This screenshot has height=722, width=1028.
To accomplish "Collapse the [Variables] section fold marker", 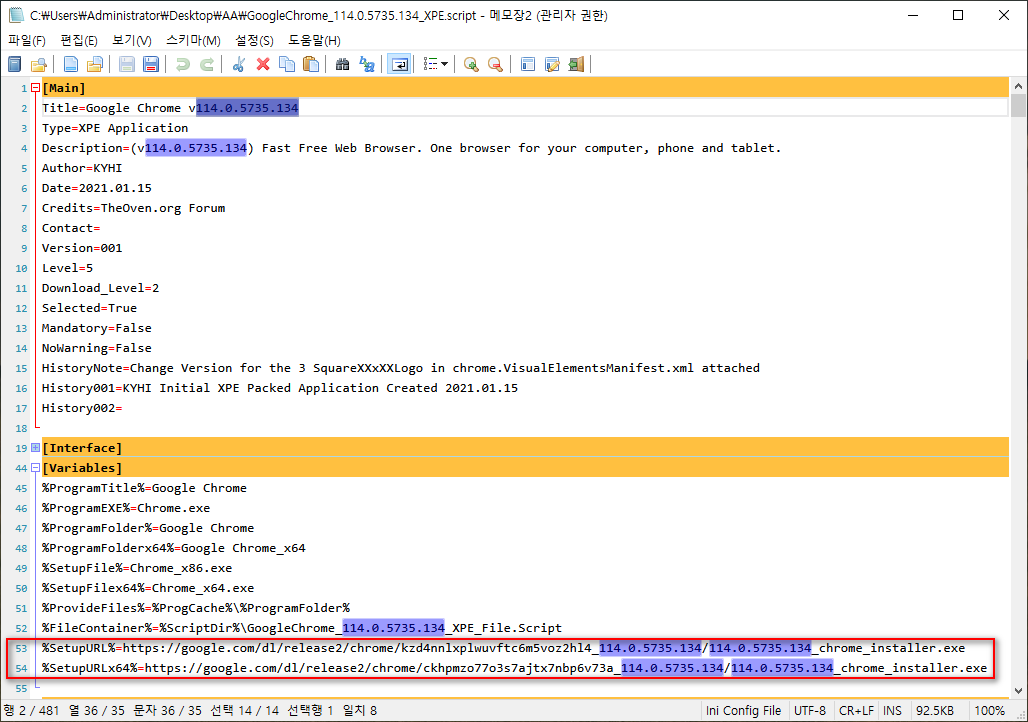I will [x=35, y=468].
